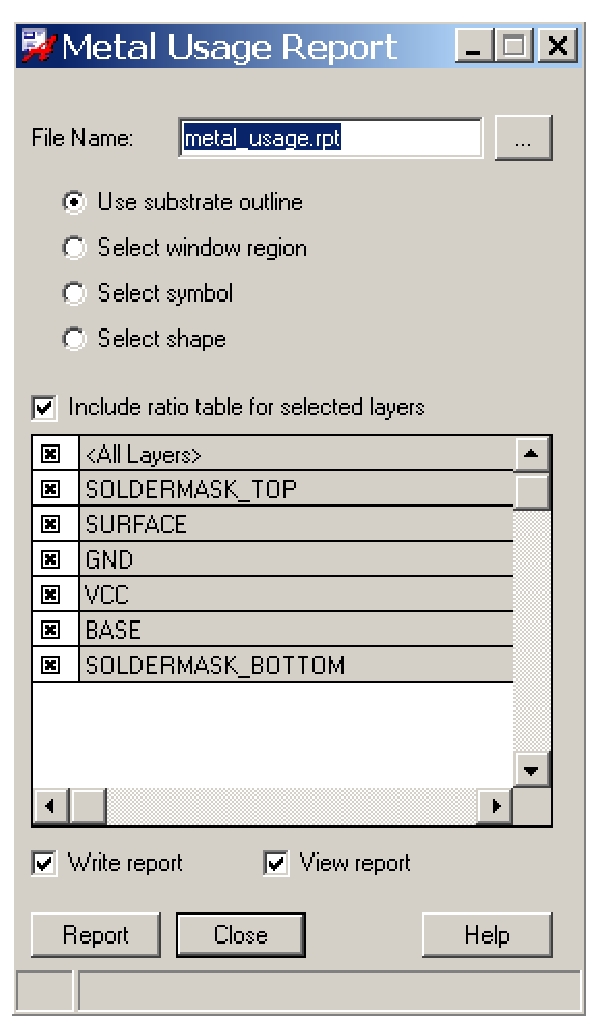Viewport: 602px width, 1031px height.
Task: Toggle the GND layer checkbox
Action: coord(50,559)
